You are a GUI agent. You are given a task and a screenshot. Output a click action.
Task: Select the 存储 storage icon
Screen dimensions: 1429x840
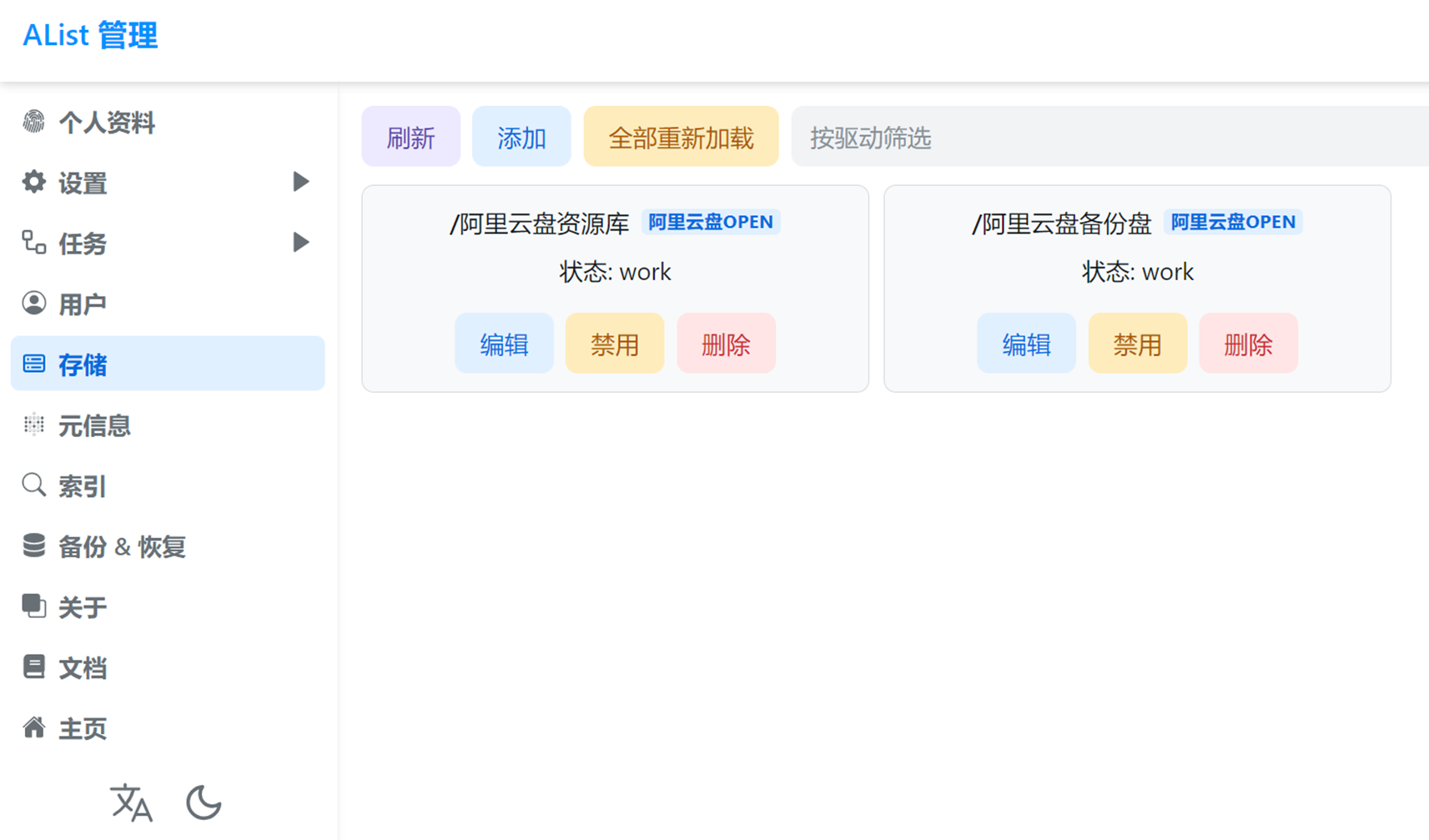pyautogui.click(x=33, y=364)
